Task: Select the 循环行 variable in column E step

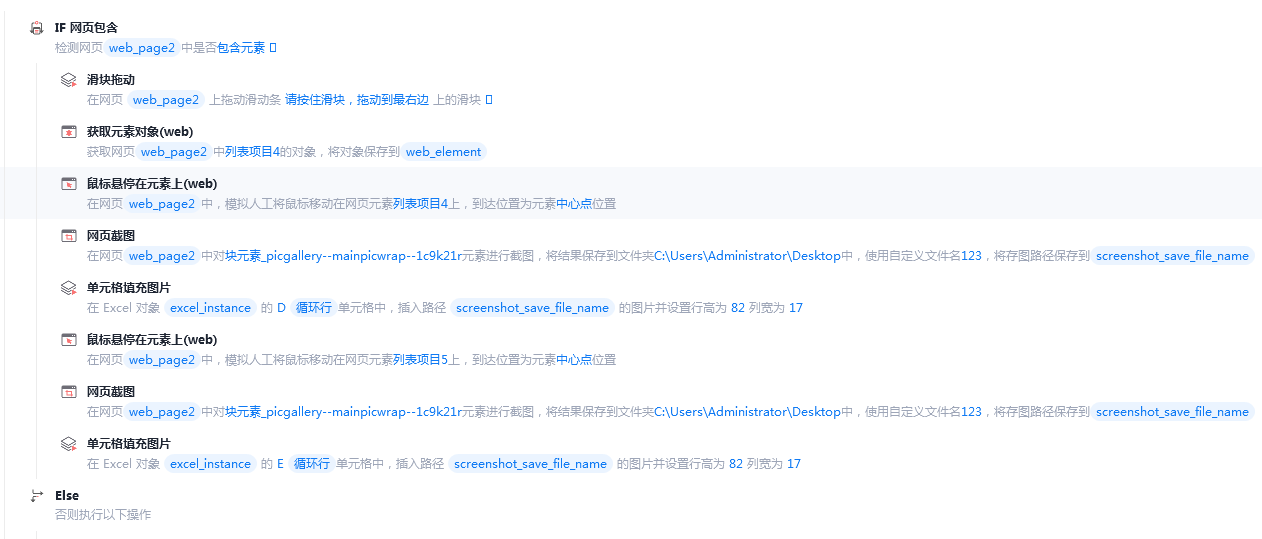Action: coord(312,464)
